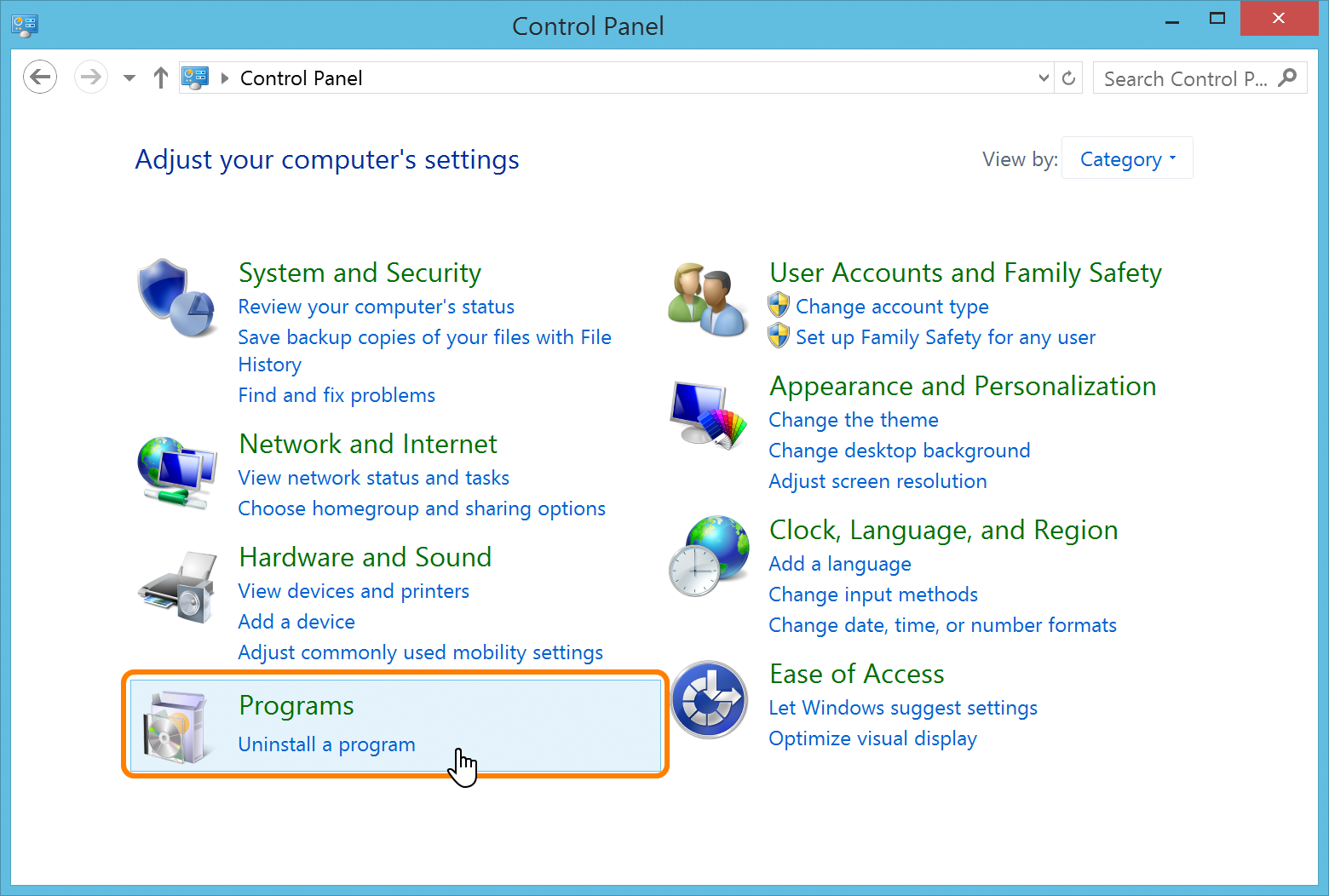Click in the Search Control Panel box

[1184, 78]
